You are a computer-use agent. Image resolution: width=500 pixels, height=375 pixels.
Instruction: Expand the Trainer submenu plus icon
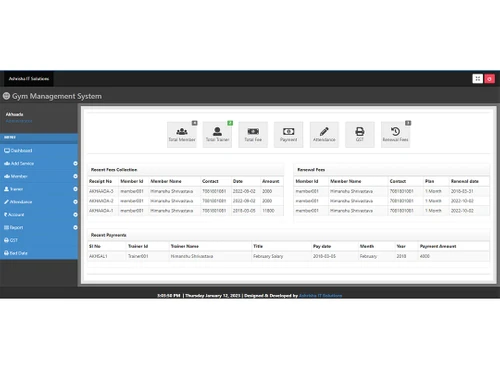click(x=75, y=189)
